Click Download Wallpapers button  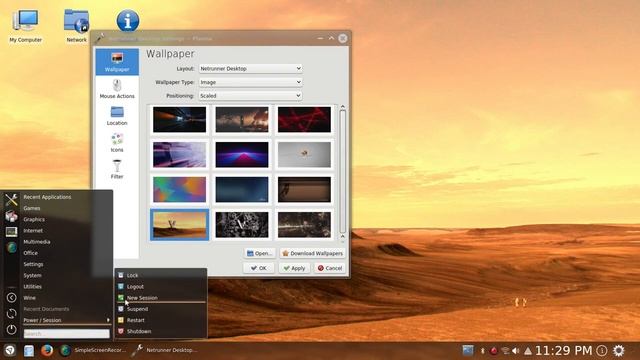click(312, 253)
